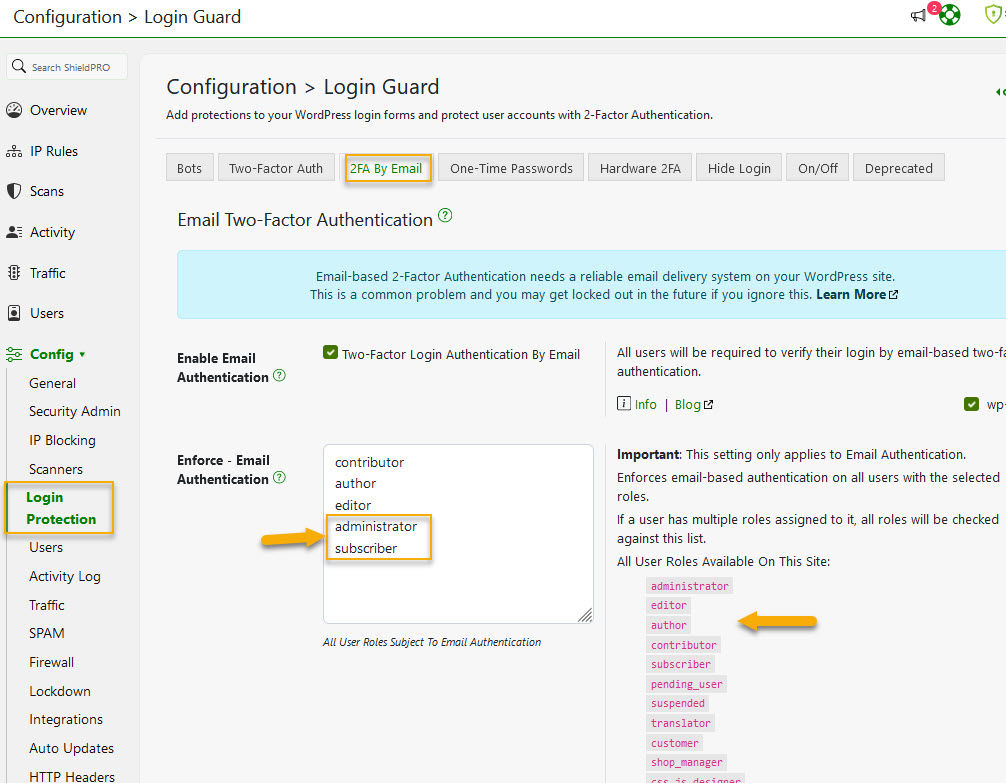1006x783 pixels.
Task: Open Scanners config item
Action: (x=56, y=469)
